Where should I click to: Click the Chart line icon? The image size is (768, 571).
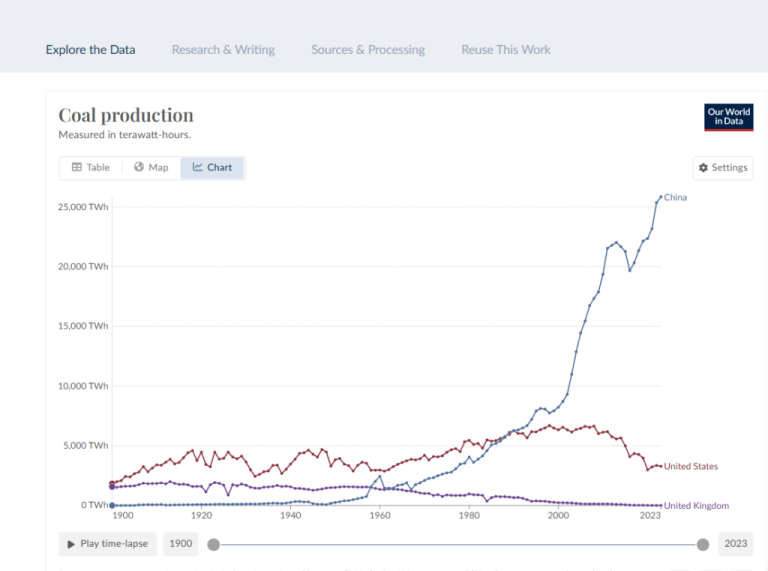pyautogui.click(x=197, y=167)
